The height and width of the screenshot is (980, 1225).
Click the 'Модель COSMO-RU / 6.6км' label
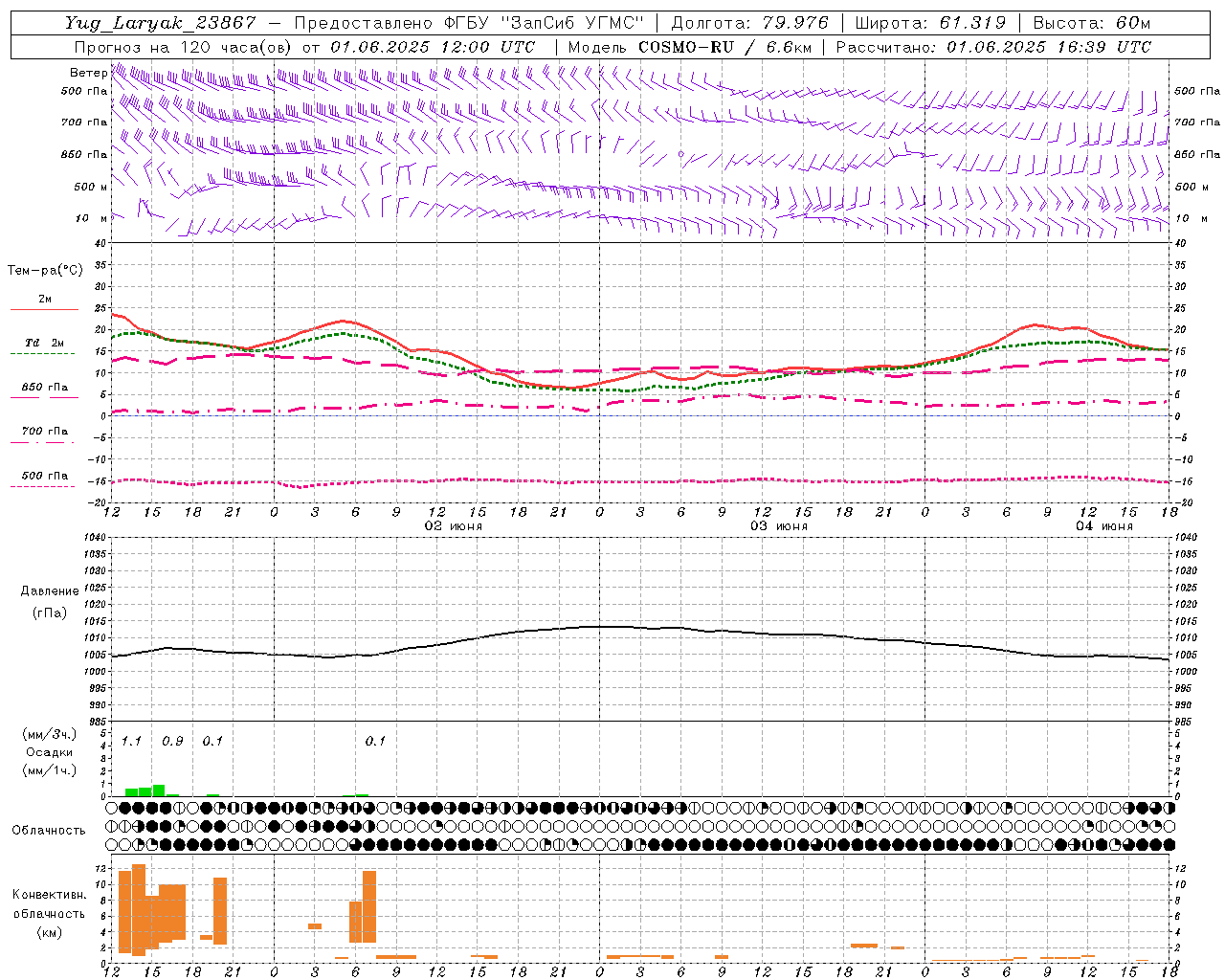coord(690,46)
